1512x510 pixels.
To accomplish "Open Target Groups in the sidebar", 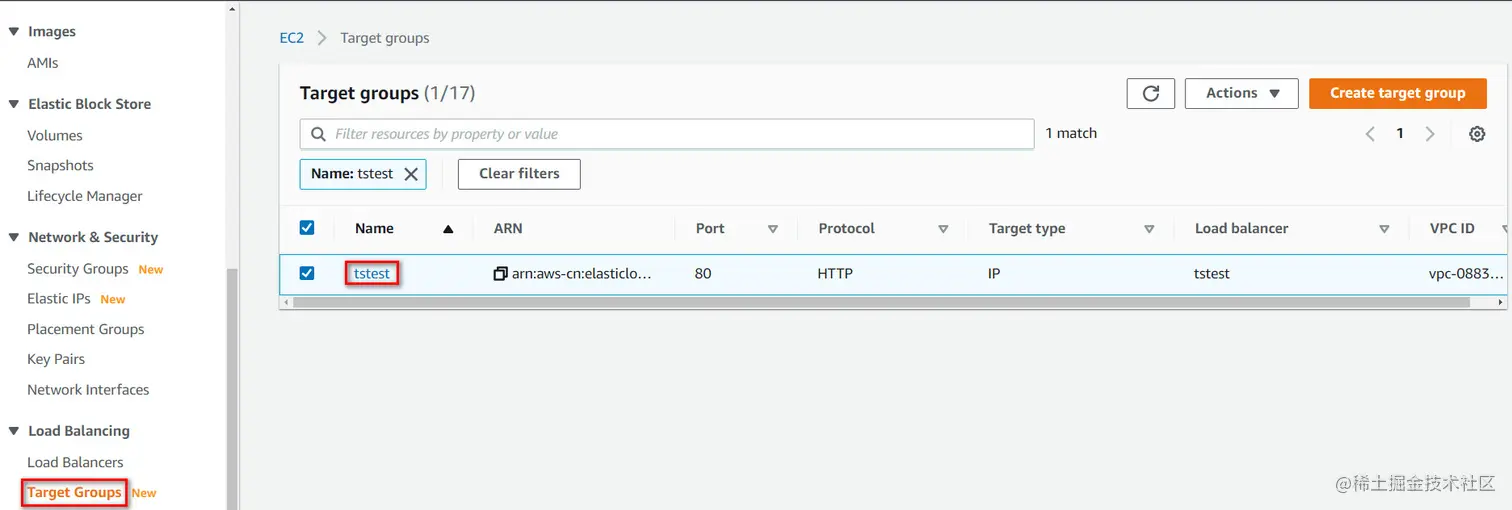I will pos(74,493).
